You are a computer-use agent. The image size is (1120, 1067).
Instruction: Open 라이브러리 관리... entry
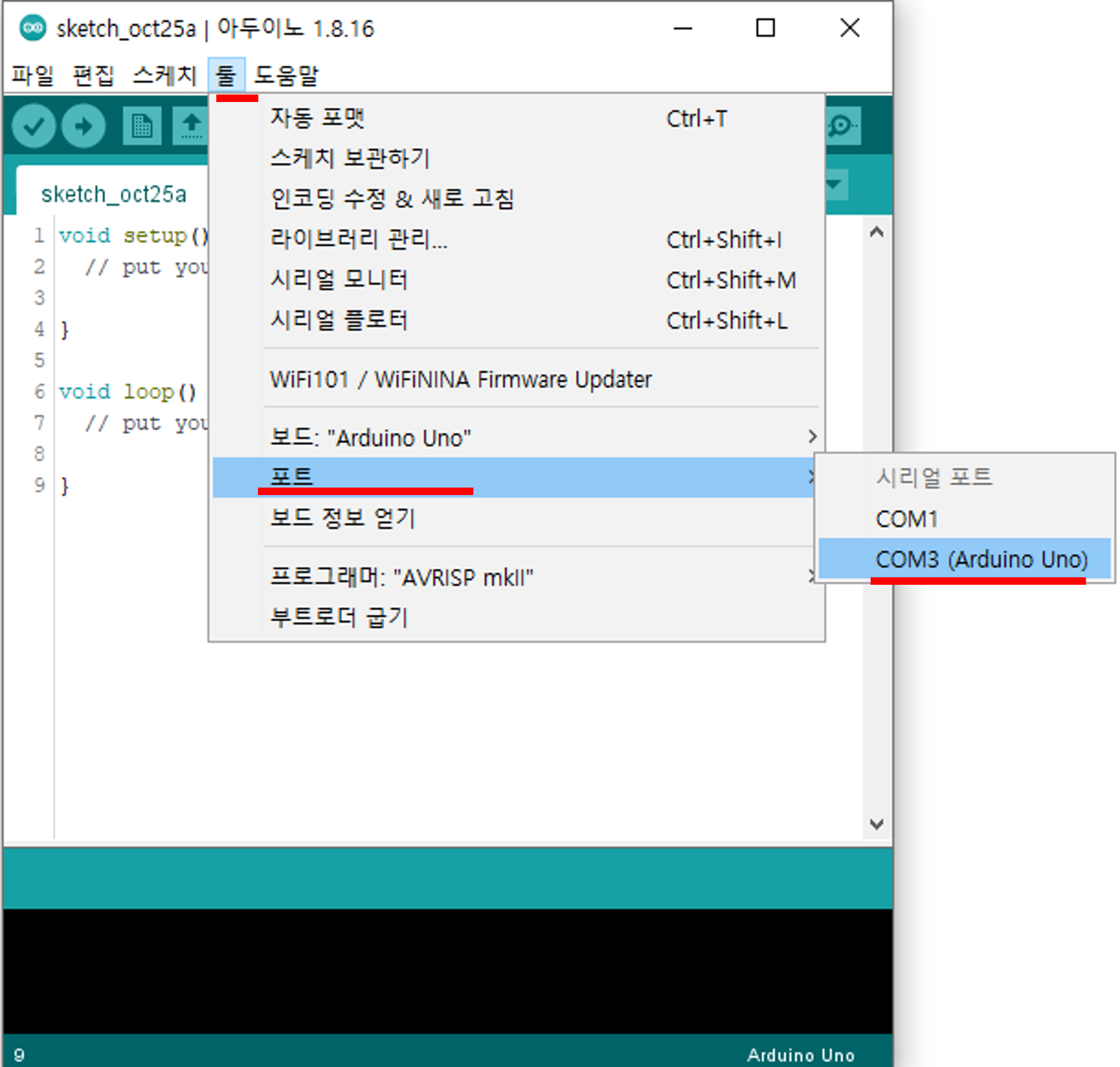[359, 239]
